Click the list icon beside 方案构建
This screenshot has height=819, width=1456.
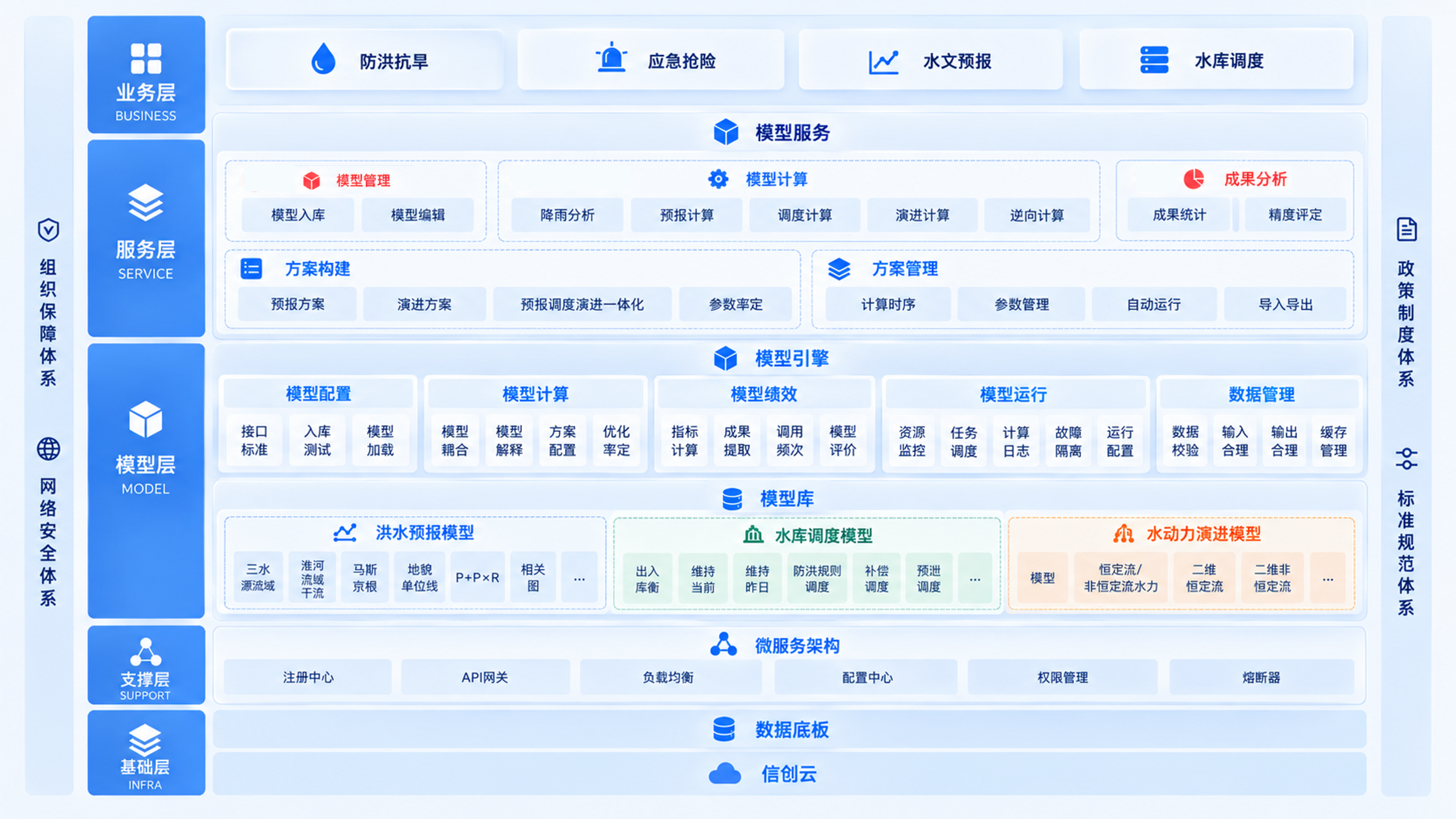[251, 269]
